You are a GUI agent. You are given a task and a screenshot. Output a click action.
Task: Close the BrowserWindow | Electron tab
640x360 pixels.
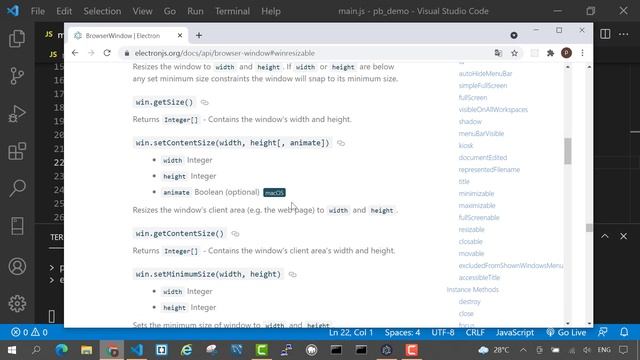(x=180, y=36)
